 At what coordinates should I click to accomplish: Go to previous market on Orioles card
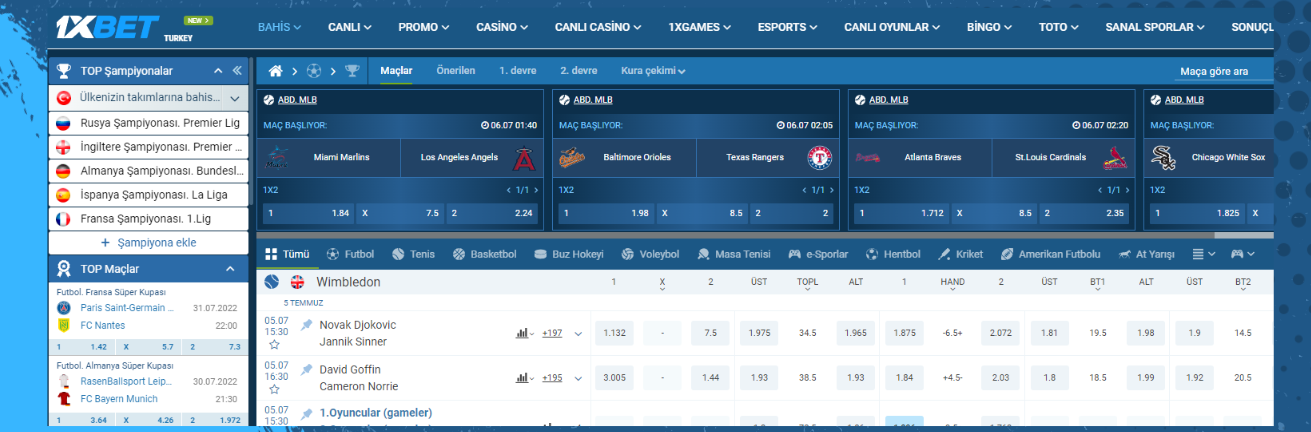click(x=804, y=190)
